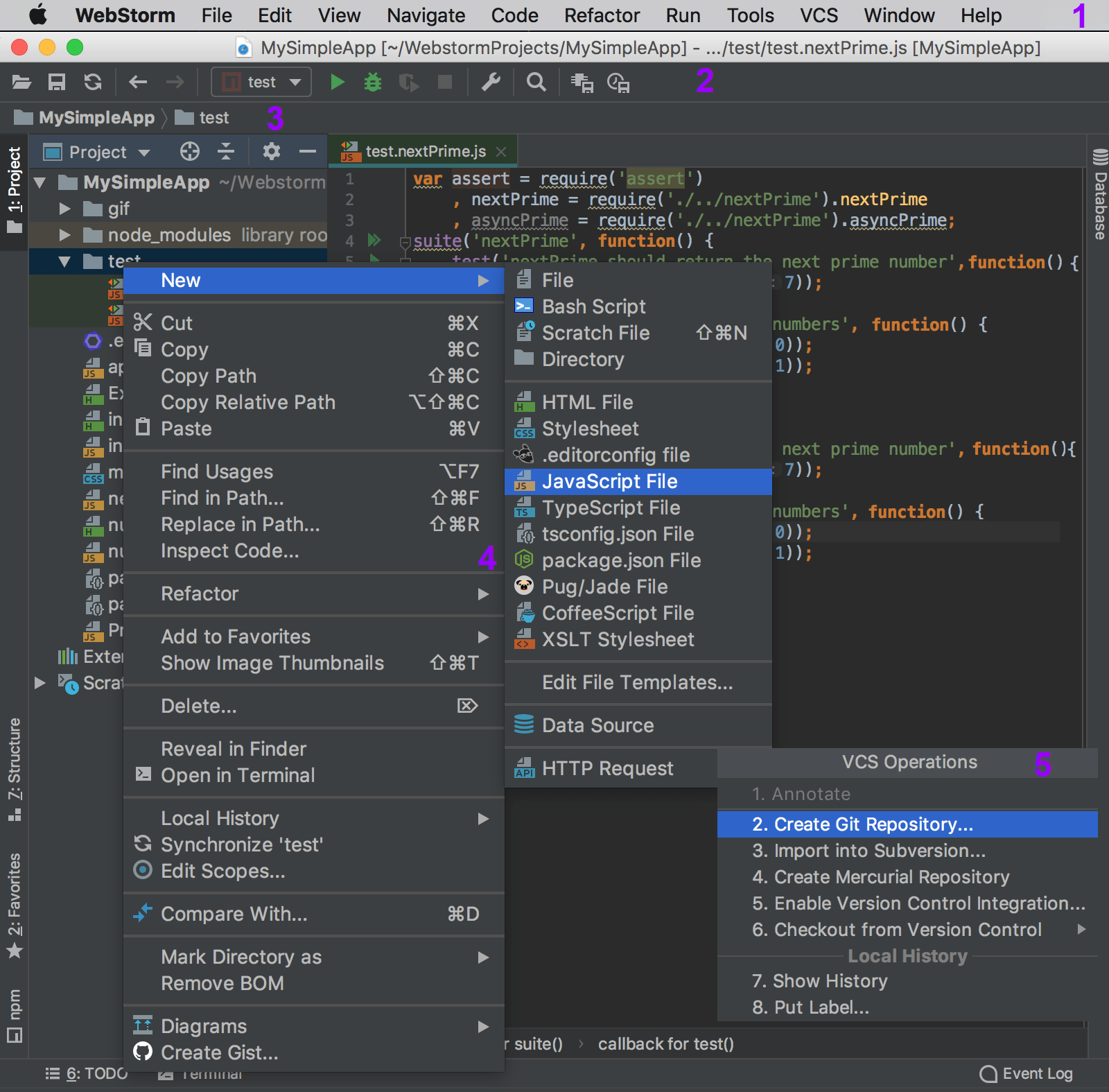The height and width of the screenshot is (1092, 1109).
Task: Open Settings via the wrench icon
Action: point(491,83)
